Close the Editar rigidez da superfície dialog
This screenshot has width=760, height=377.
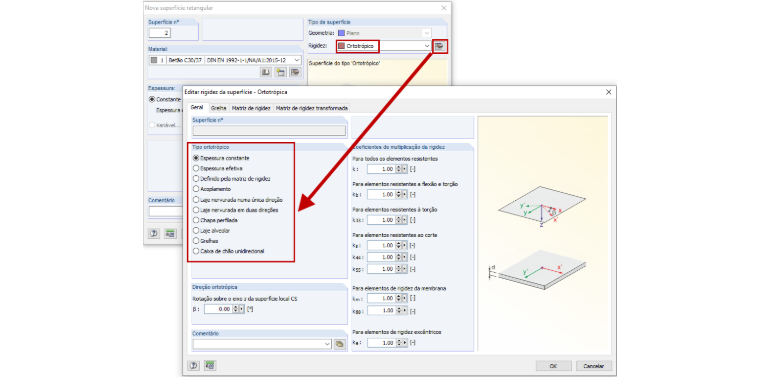(x=609, y=92)
